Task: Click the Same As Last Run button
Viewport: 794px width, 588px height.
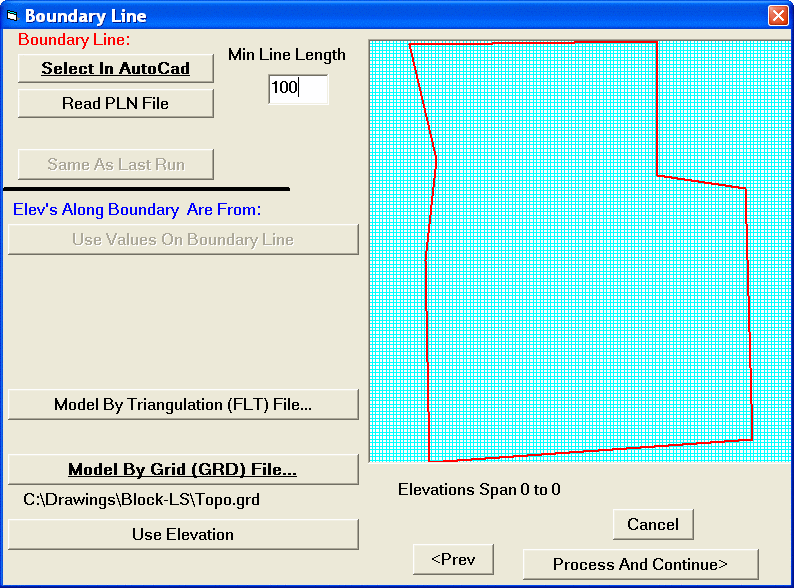Action: coord(115,164)
